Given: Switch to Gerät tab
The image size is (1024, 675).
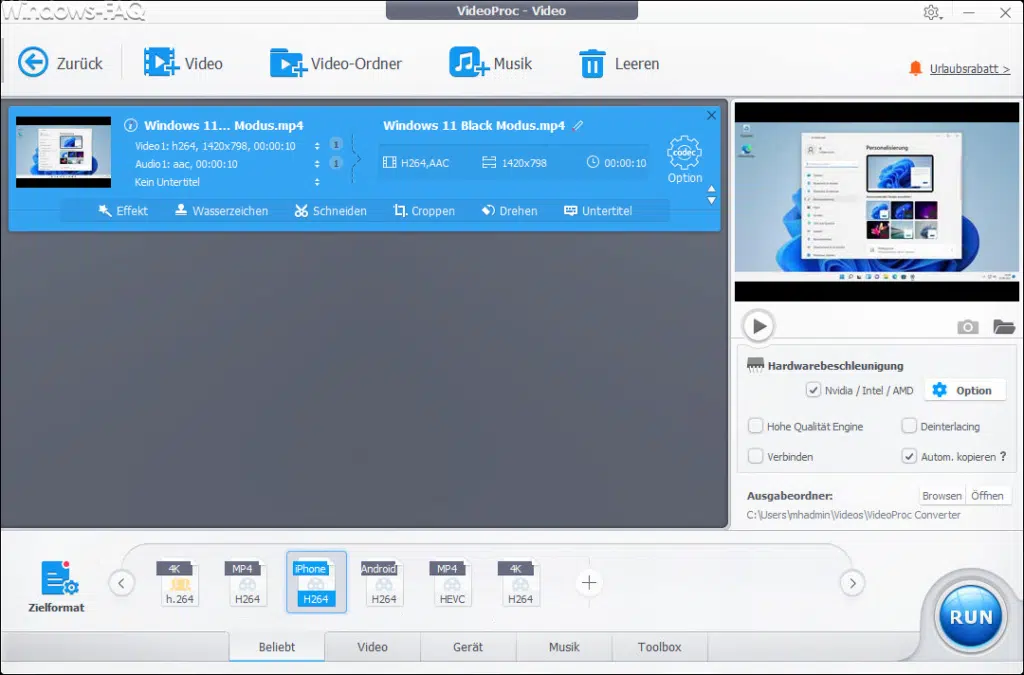Looking at the screenshot, I should (468, 646).
